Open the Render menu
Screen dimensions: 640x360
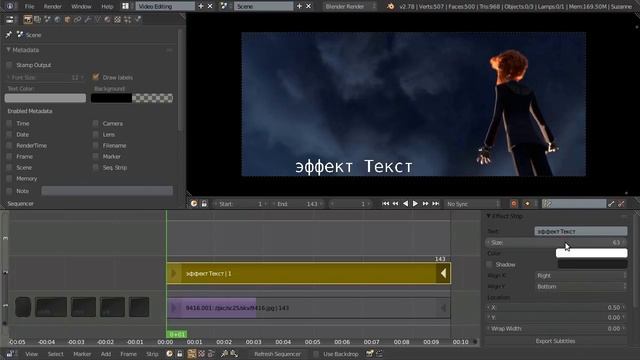coord(52,6)
